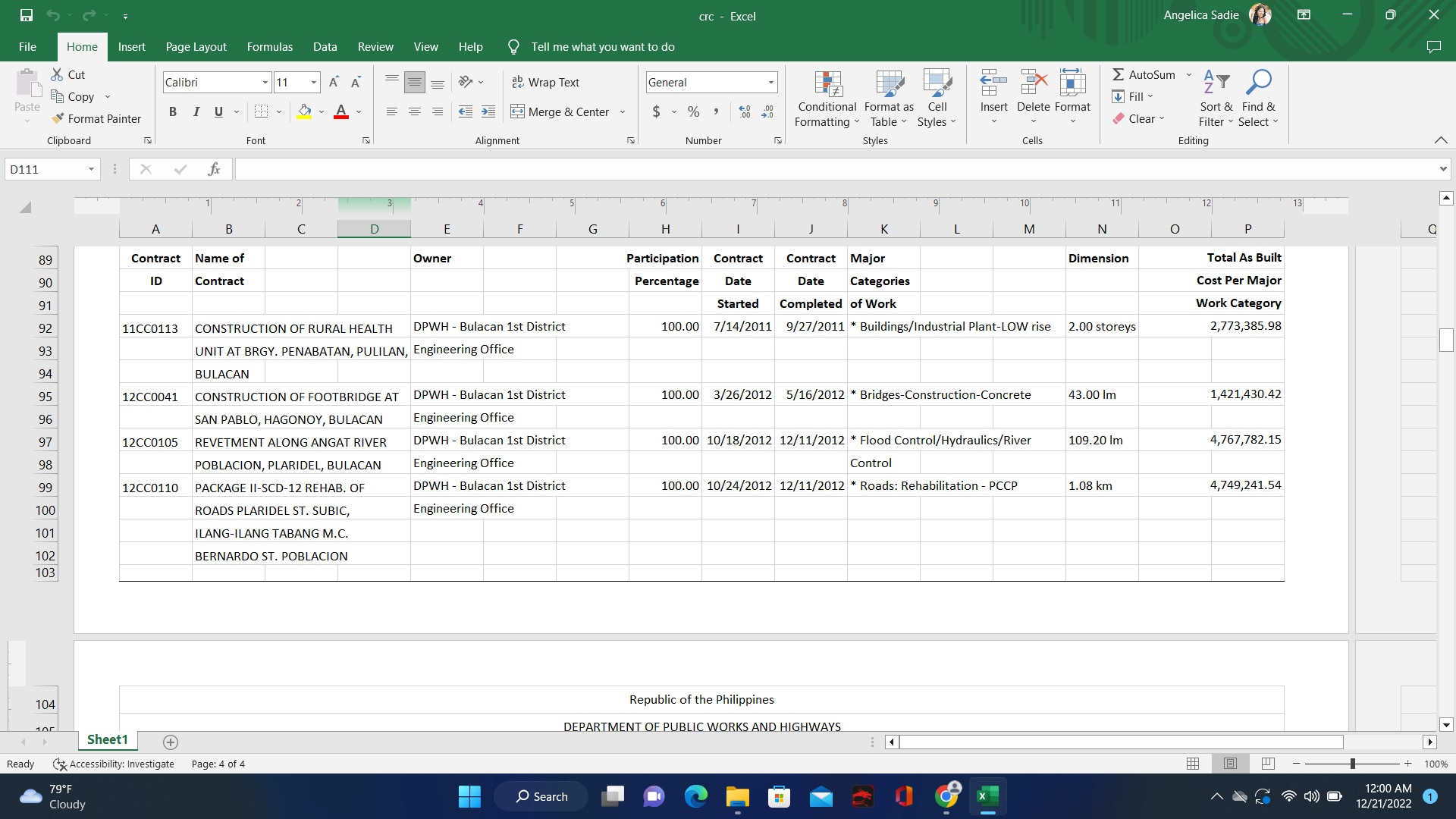Click the Insert Function fx icon
The height and width of the screenshot is (819, 1456).
(214, 169)
